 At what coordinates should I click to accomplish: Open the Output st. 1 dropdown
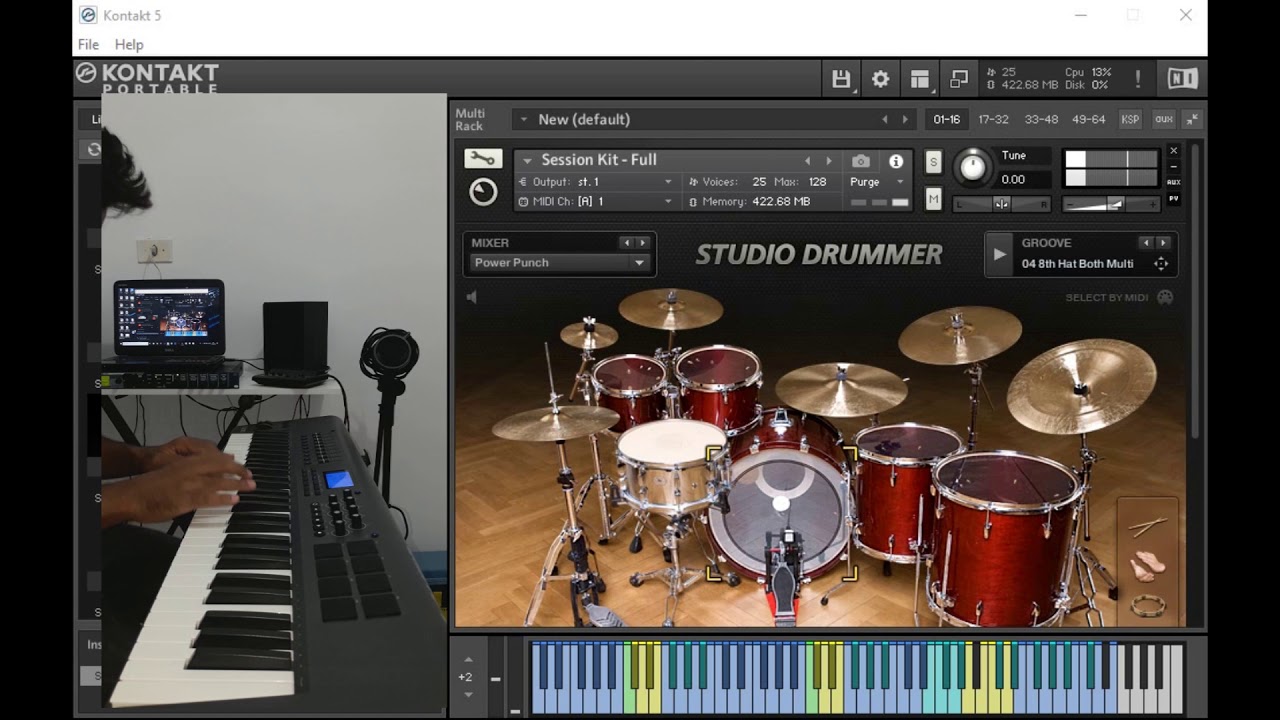click(x=596, y=182)
